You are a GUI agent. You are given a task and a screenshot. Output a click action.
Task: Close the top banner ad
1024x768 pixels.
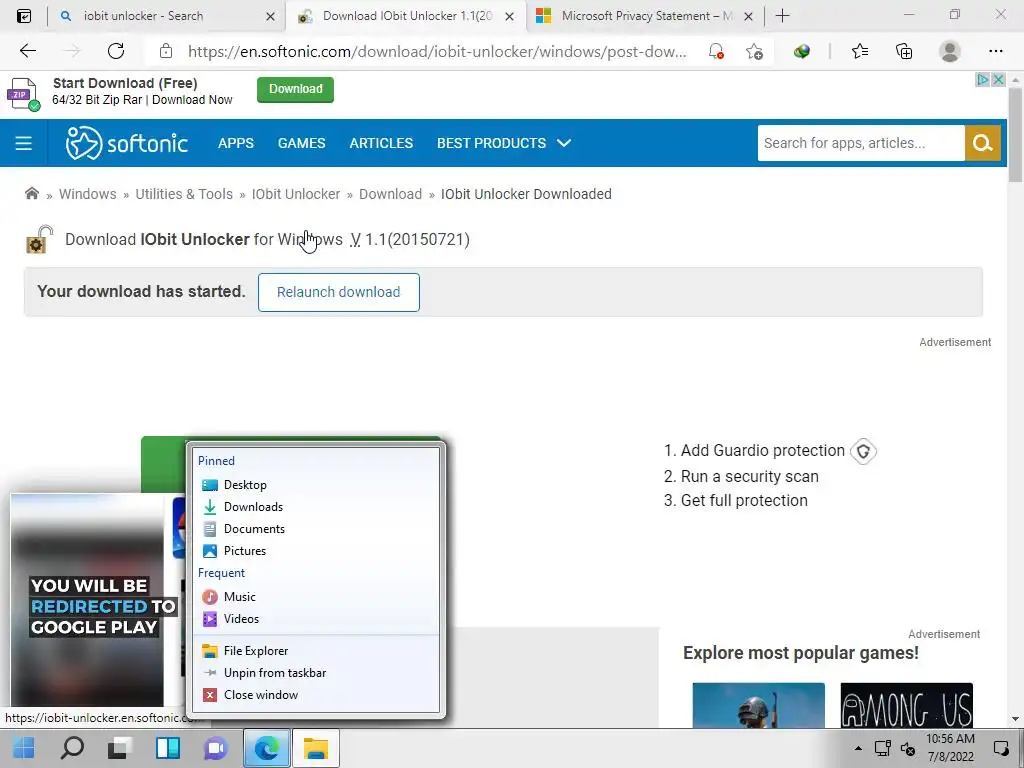(x=998, y=80)
